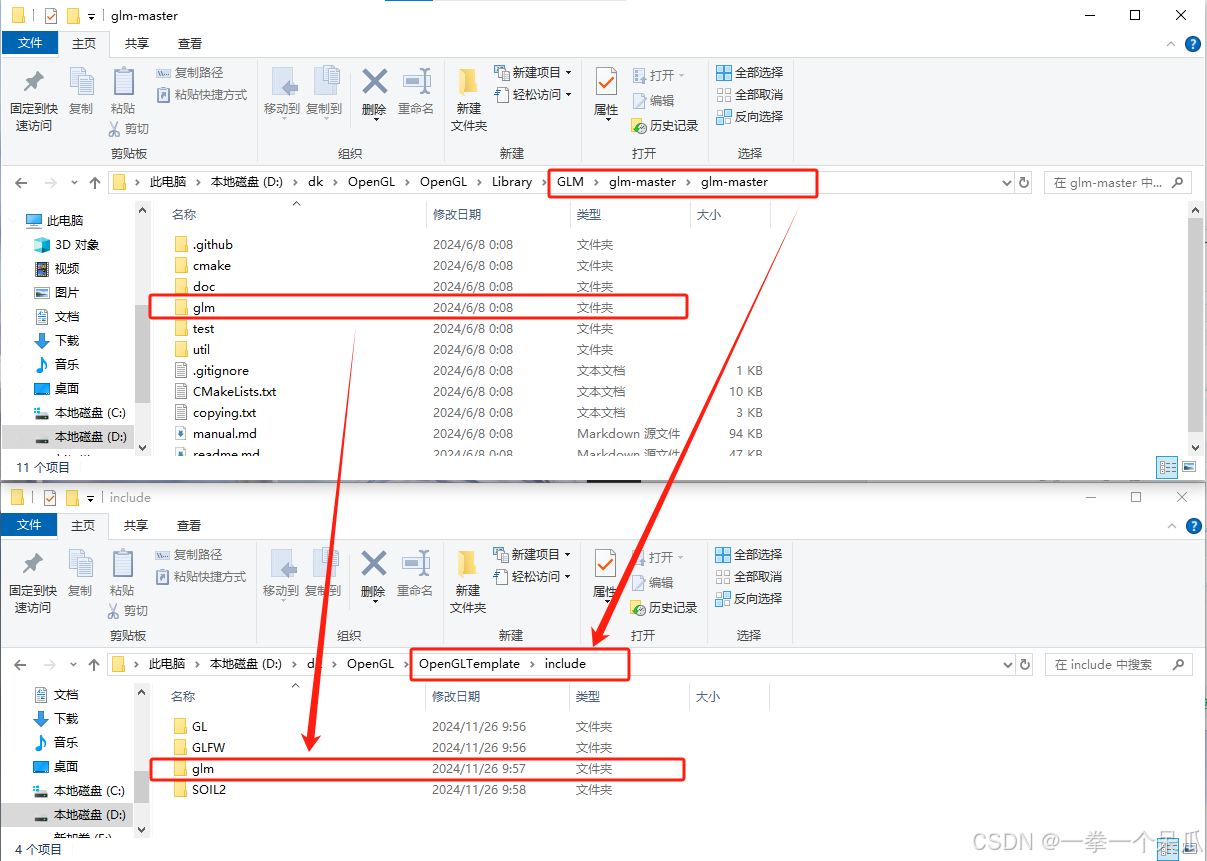Click the navigate-up arrow button

pyautogui.click(x=94, y=182)
